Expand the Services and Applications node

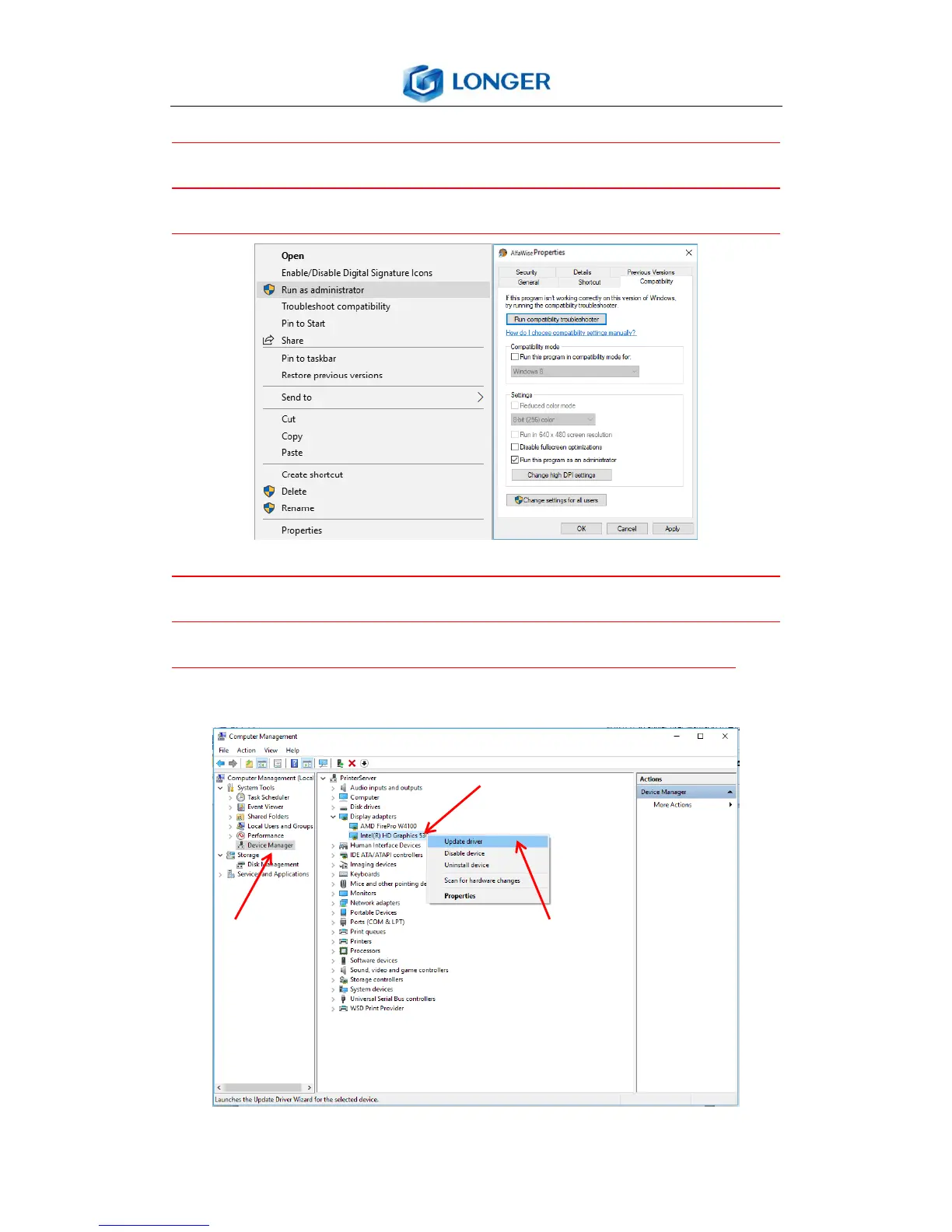(x=220, y=874)
